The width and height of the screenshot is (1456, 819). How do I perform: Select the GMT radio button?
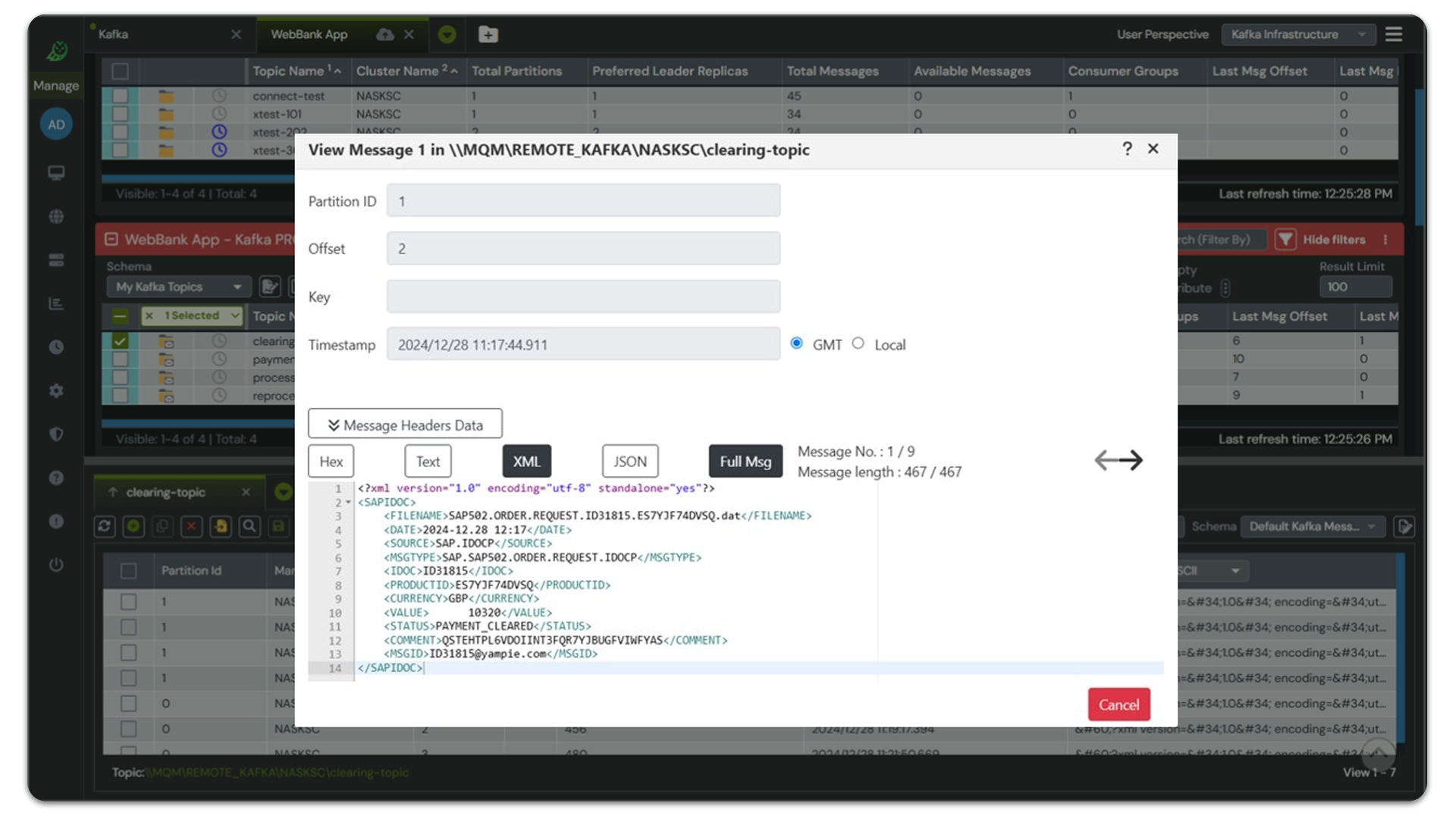point(796,344)
